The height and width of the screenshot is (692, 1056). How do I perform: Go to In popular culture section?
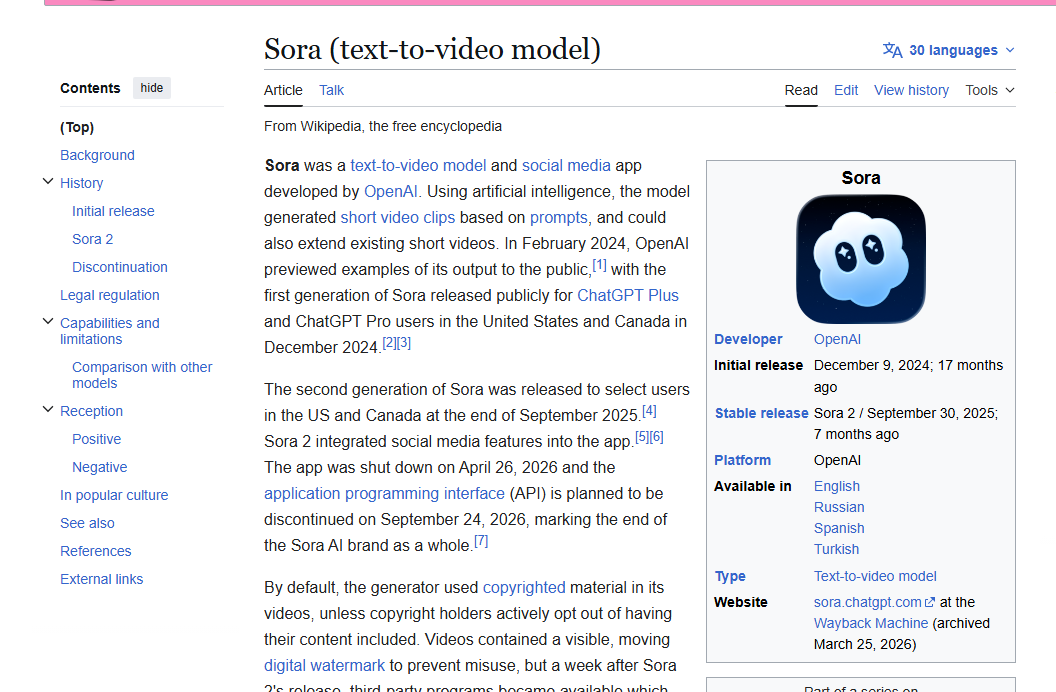pos(114,495)
